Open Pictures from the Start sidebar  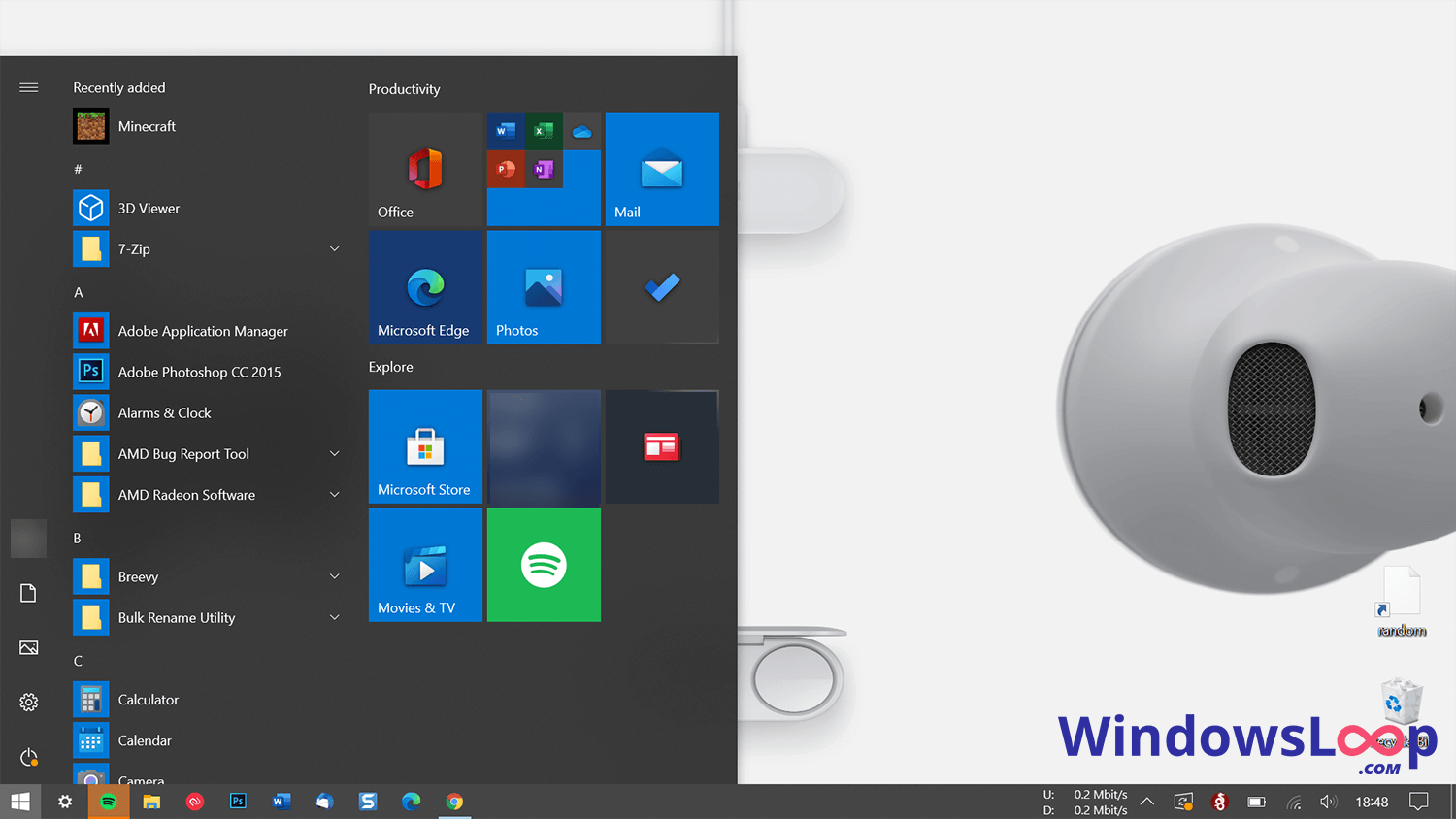29,647
